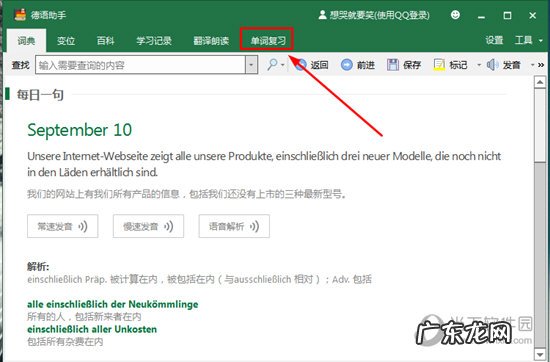Click the 想哭就要笑(使用QQ登录) username
This screenshot has height=362, width=550.
(x=380, y=15)
